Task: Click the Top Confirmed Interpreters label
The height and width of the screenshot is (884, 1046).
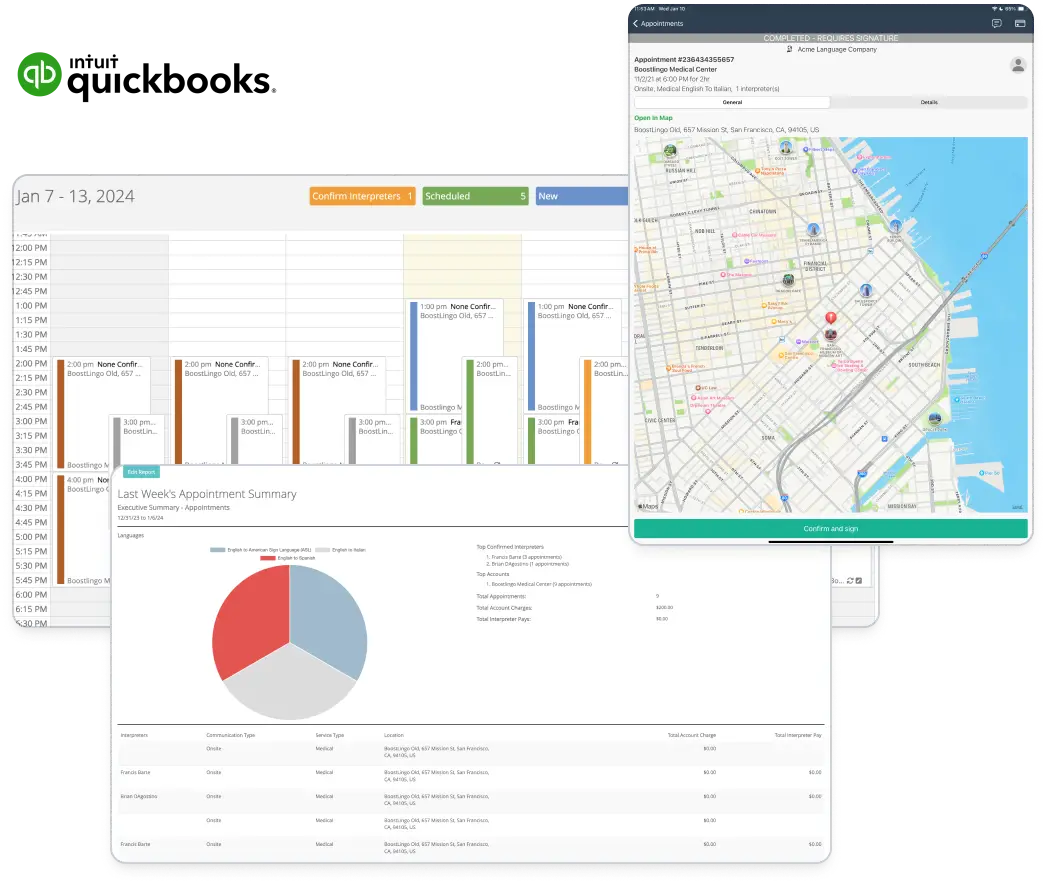Action: (510, 547)
